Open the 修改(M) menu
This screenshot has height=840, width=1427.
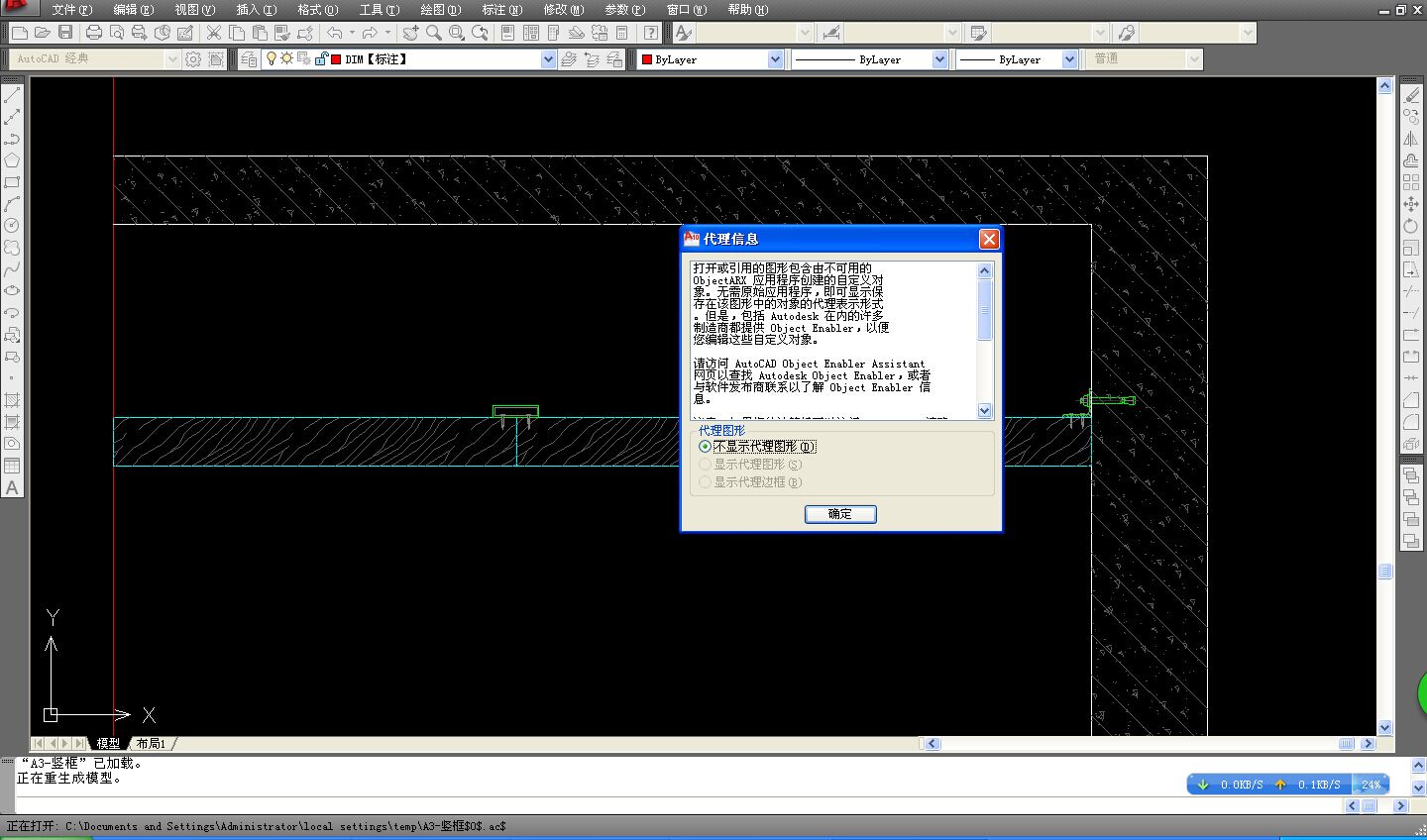564,10
